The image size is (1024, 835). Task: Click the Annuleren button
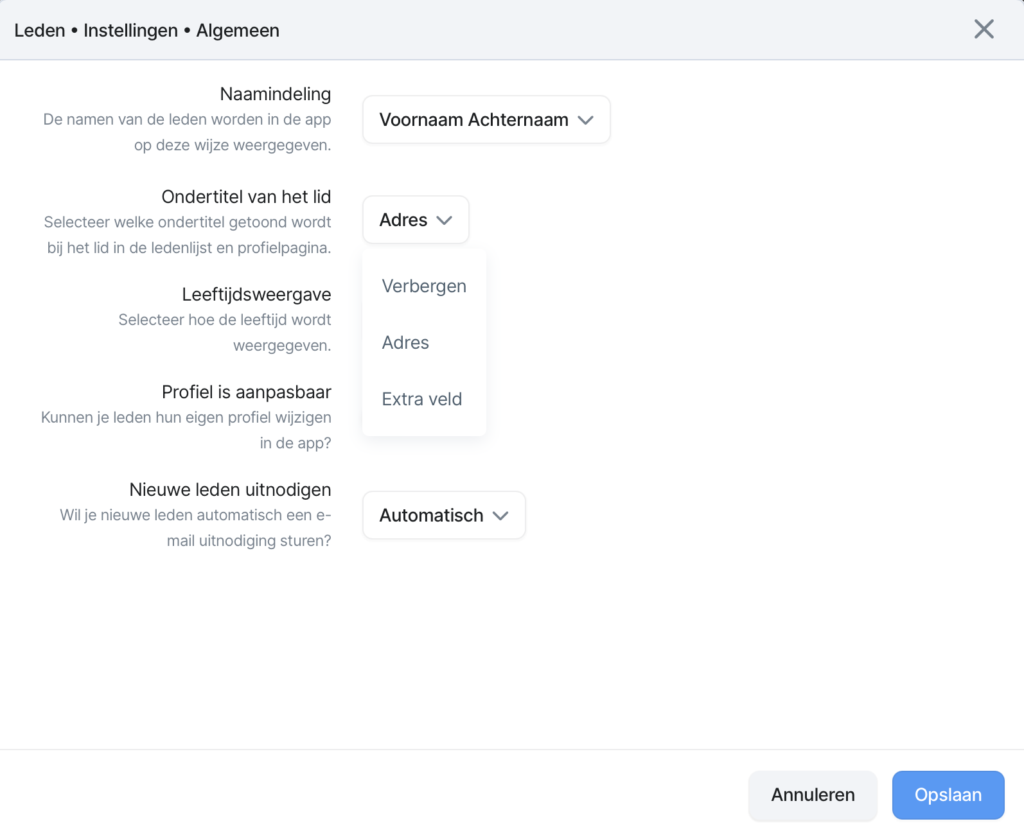coord(812,795)
